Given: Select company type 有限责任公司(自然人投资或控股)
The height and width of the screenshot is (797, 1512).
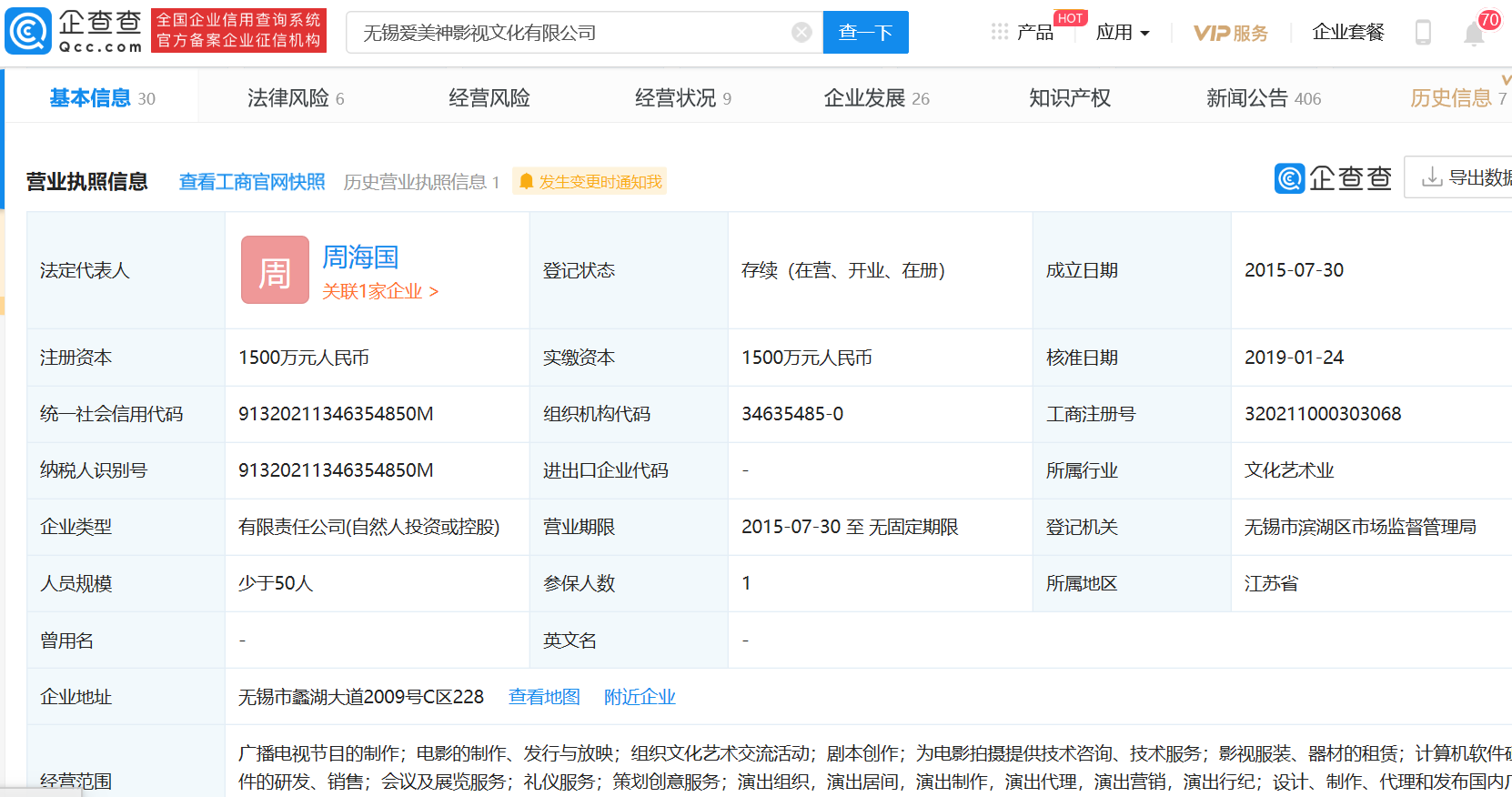Looking at the screenshot, I should [369, 527].
